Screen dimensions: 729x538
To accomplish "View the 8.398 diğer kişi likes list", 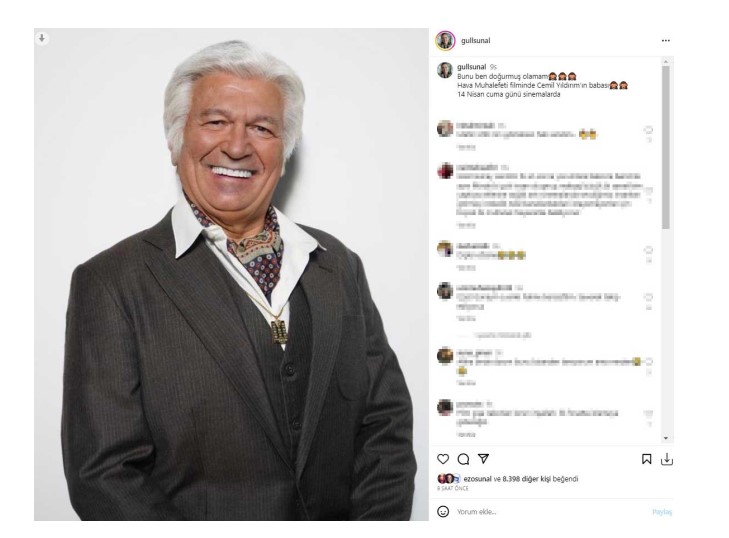I will 529,478.
